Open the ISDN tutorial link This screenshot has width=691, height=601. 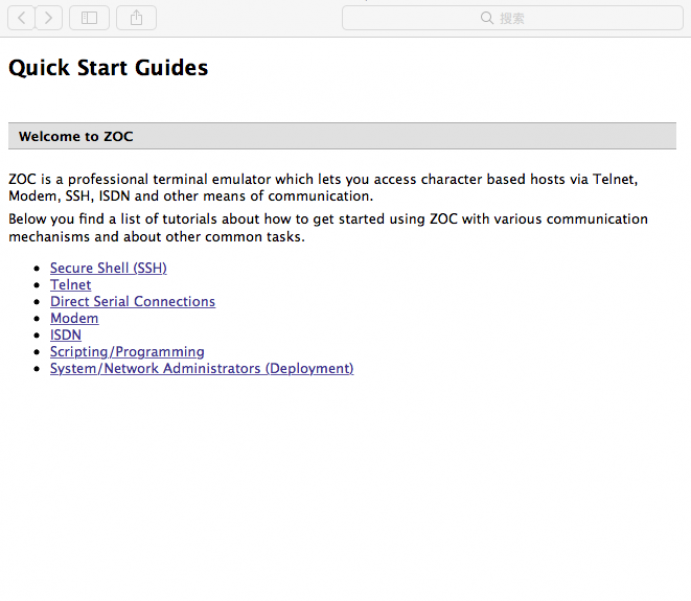66,335
